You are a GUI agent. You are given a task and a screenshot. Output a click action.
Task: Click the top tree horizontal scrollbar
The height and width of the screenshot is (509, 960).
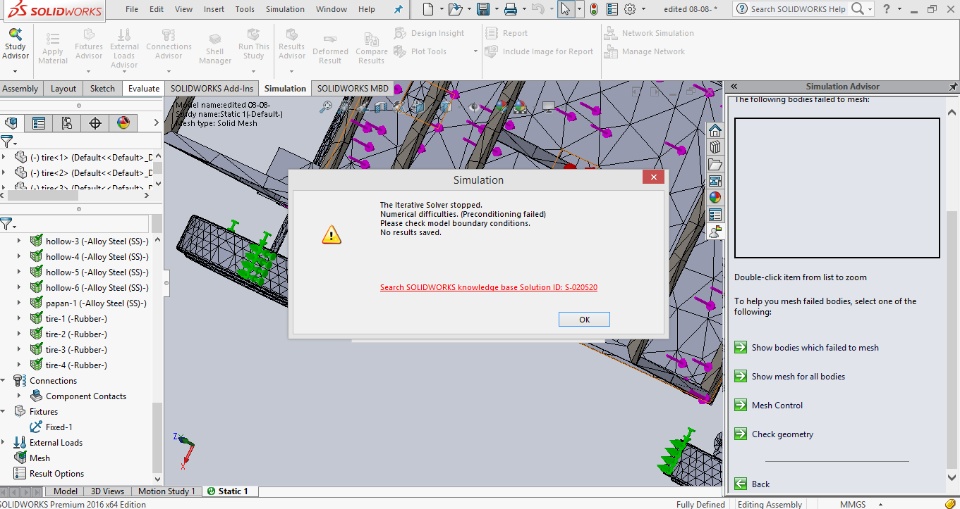pyautogui.click(x=43, y=195)
